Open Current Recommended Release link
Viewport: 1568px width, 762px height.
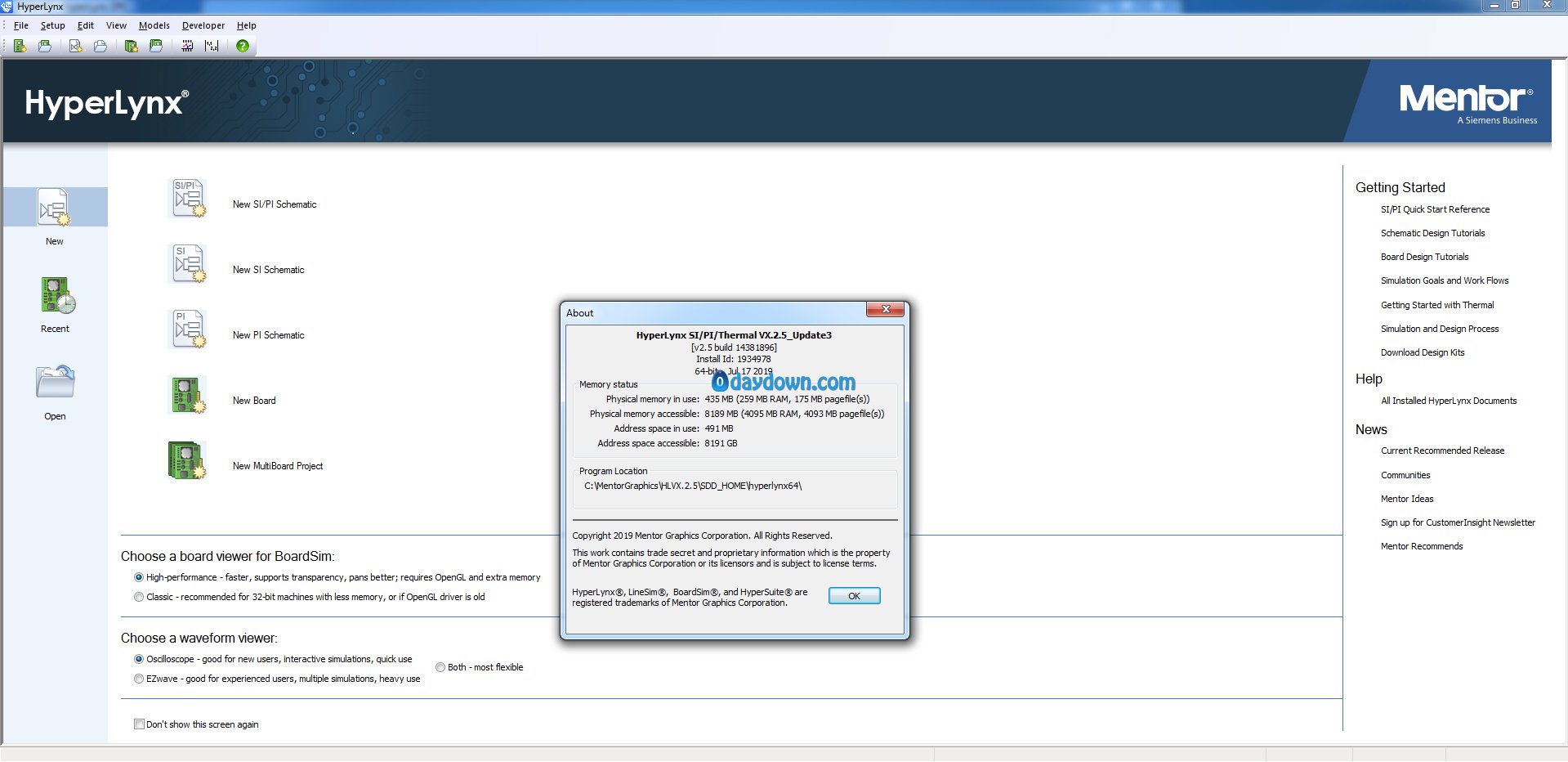tap(1442, 450)
